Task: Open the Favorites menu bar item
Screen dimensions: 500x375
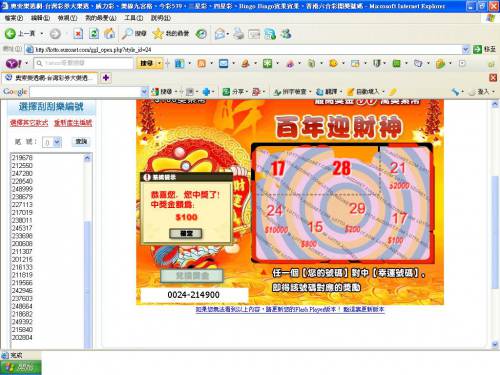Action: coord(100,18)
